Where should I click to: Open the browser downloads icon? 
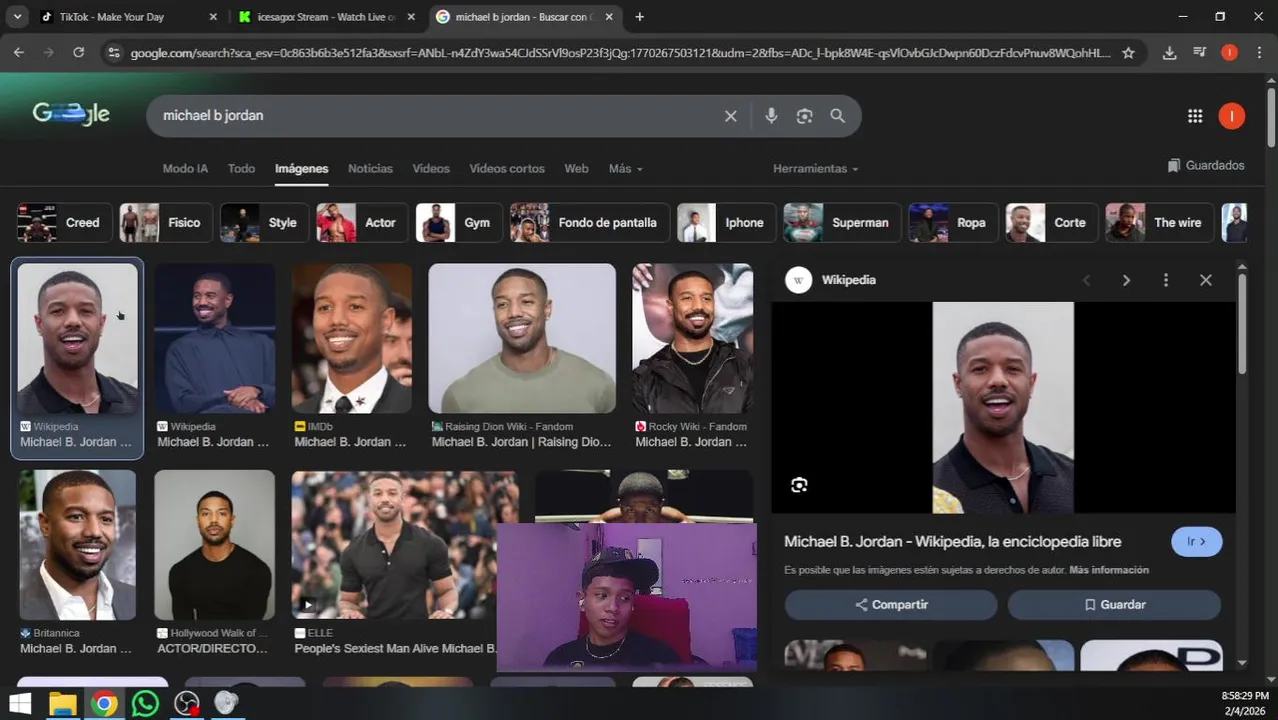click(x=1170, y=53)
